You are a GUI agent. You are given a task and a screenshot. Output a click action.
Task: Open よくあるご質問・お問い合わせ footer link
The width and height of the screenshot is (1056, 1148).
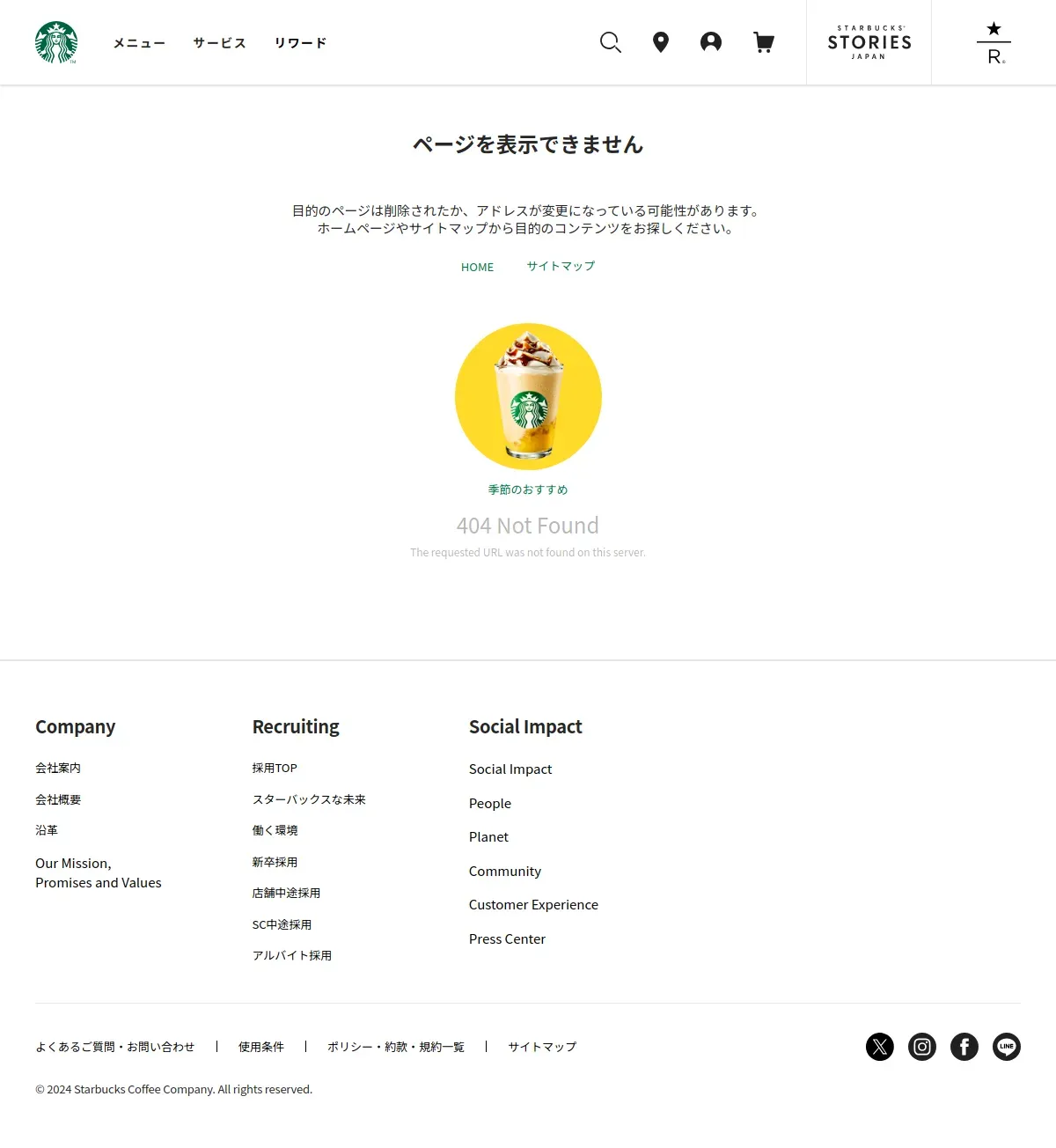pos(114,1047)
